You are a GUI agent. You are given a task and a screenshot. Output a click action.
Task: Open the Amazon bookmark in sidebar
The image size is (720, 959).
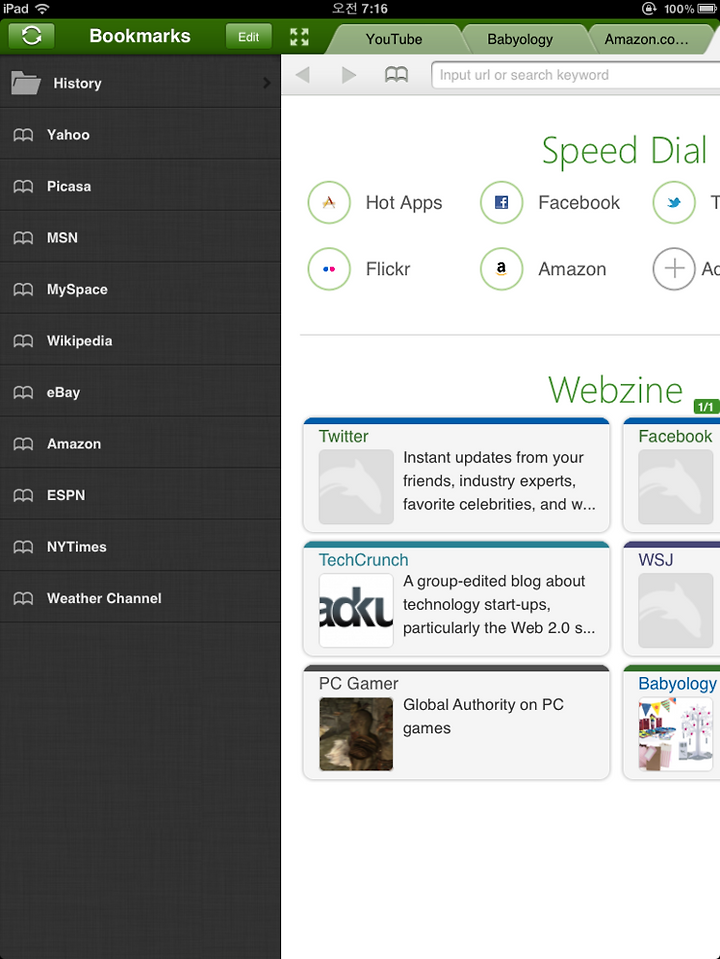(140, 443)
